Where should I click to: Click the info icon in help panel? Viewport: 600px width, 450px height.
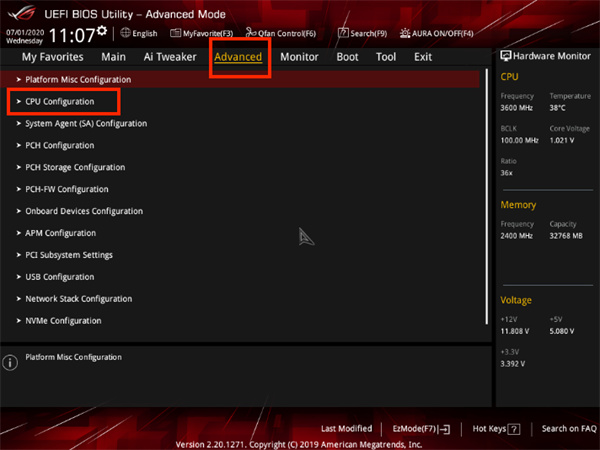point(11,362)
